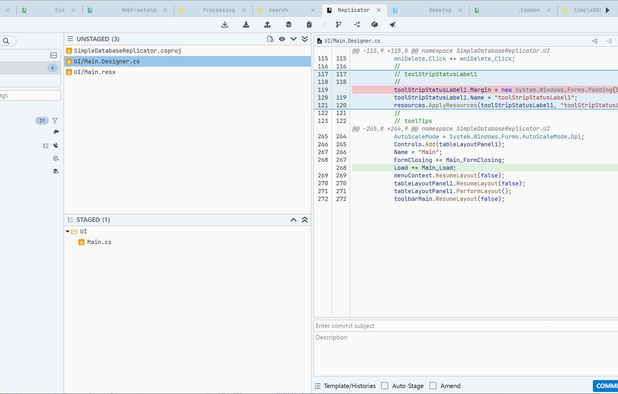Image resolution: width=618 pixels, height=394 pixels.
Task: Click the search magnifier in the left sidebar
Action: point(6,41)
